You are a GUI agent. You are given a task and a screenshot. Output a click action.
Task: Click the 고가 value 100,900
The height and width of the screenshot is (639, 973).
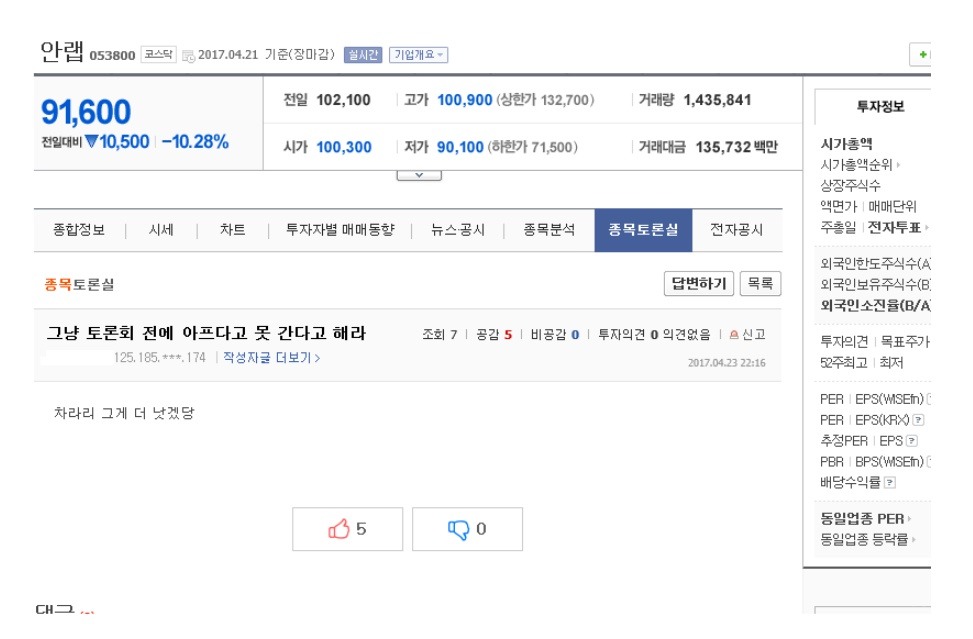click(465, 100)
